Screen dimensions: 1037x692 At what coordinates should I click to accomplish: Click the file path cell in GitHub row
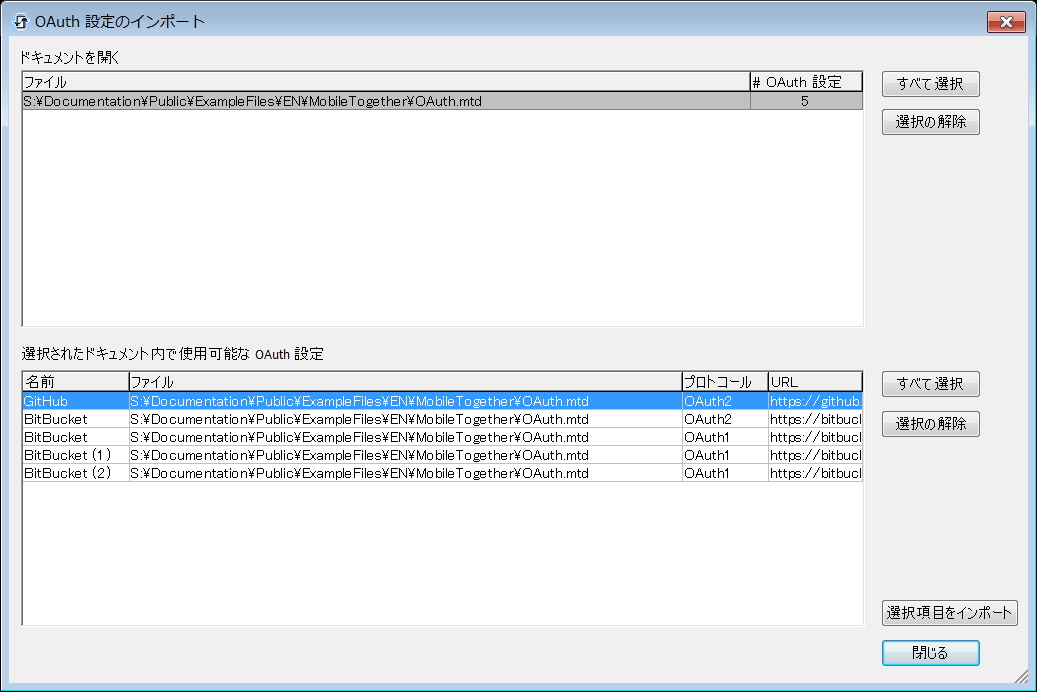click(x=405, y=401)
